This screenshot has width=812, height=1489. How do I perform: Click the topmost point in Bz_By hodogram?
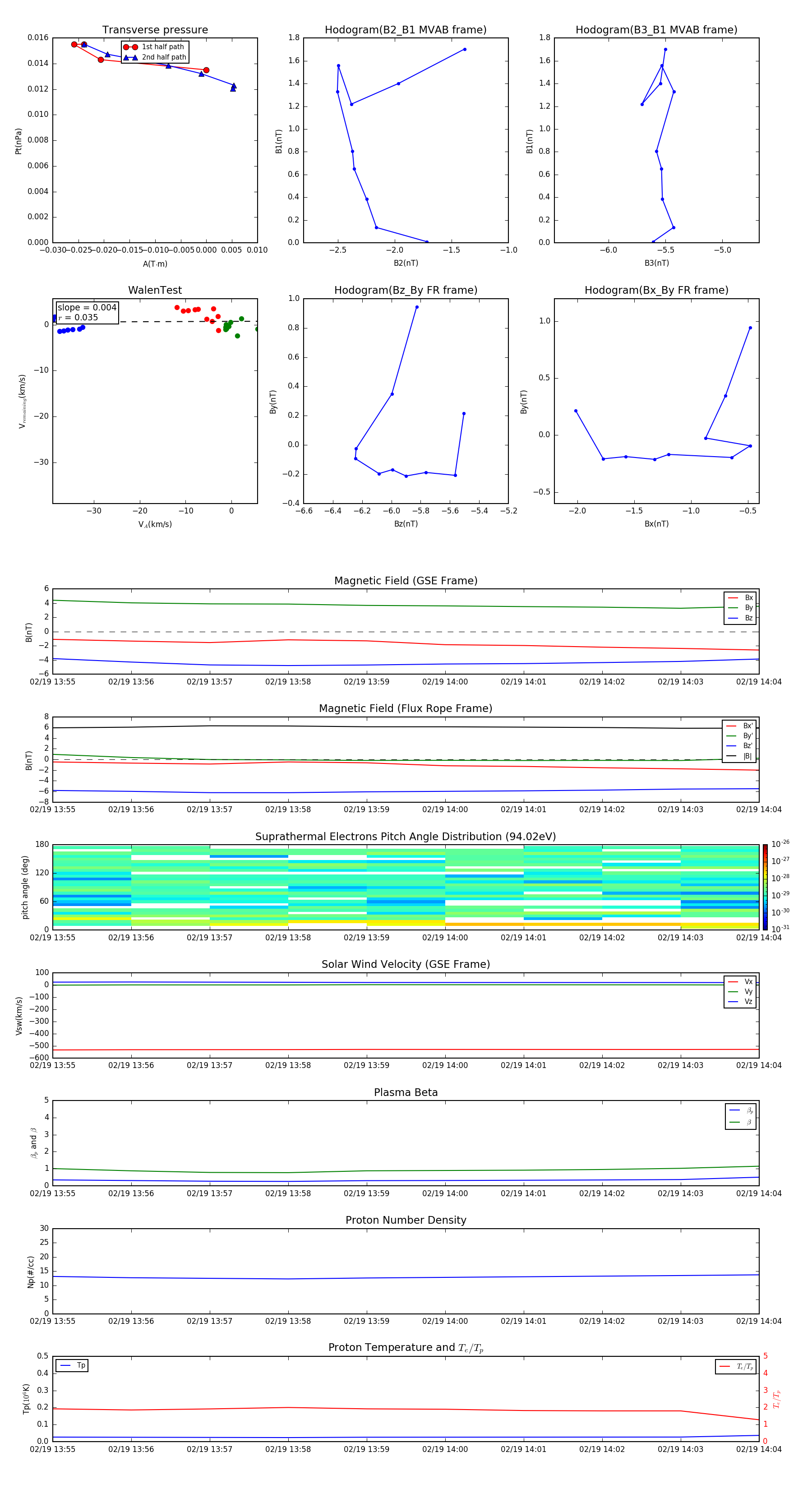(x=417, y=307)
